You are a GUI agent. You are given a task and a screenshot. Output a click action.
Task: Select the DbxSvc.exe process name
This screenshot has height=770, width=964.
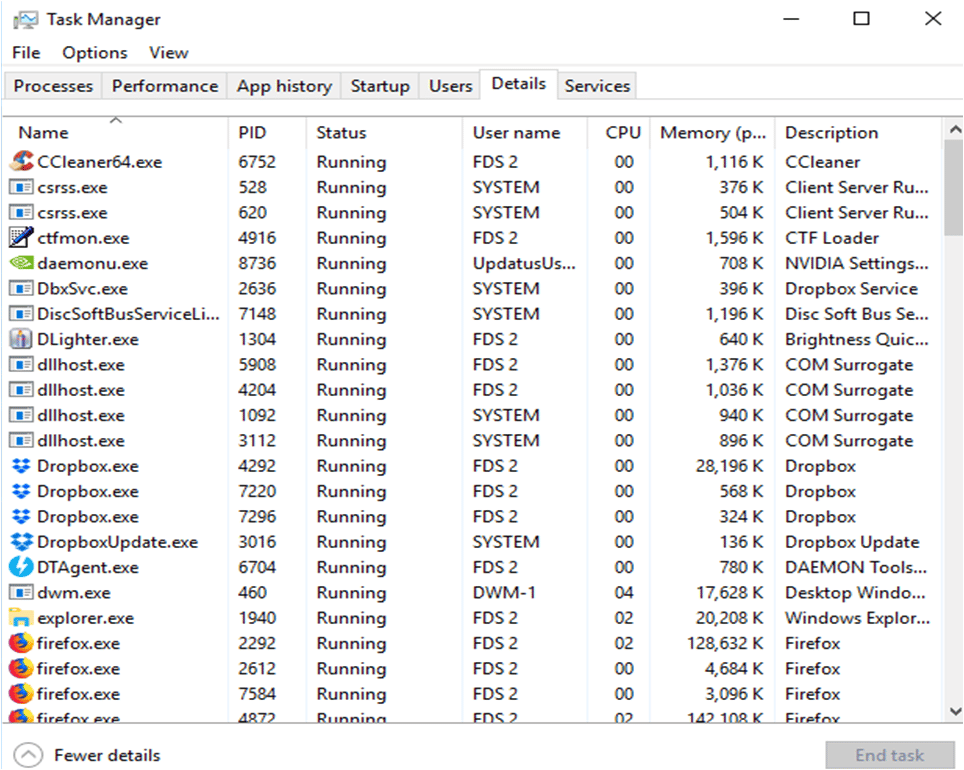[82, 288]
